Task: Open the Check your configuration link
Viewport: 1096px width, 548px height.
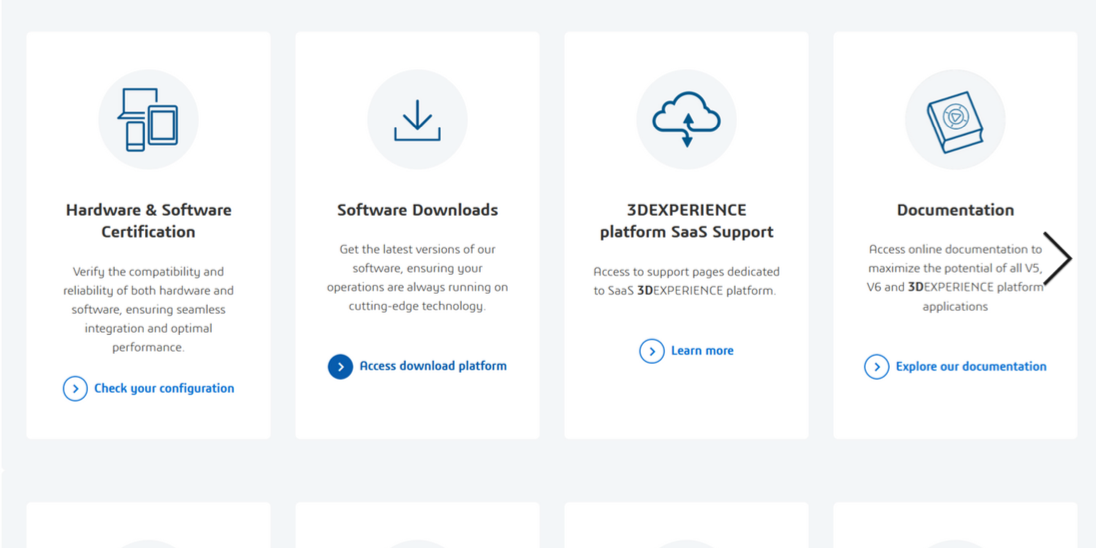Action: 163,388
